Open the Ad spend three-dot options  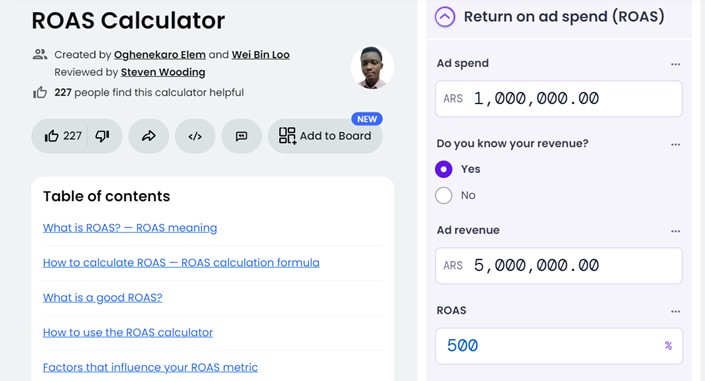[675, 64]
